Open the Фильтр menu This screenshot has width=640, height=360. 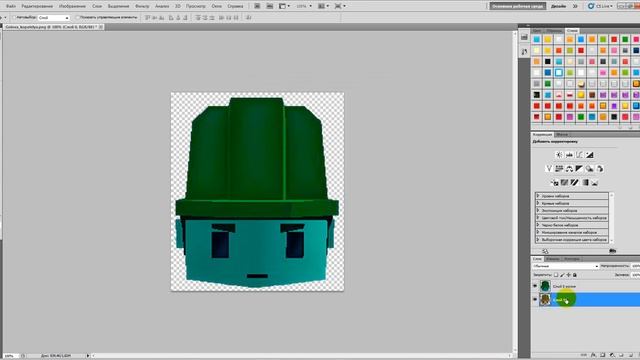pyautogui.click(x=142, y=6)
